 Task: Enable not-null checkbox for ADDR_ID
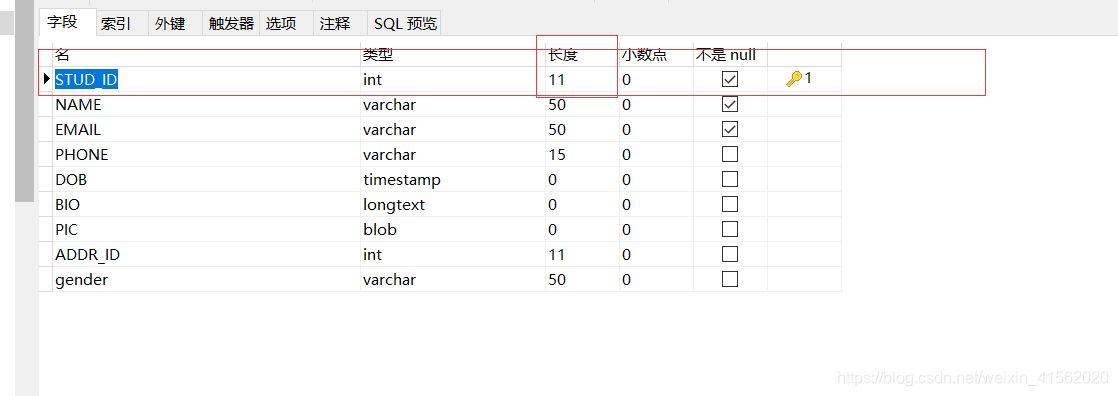pyautogui.click(x=729, y=254)
